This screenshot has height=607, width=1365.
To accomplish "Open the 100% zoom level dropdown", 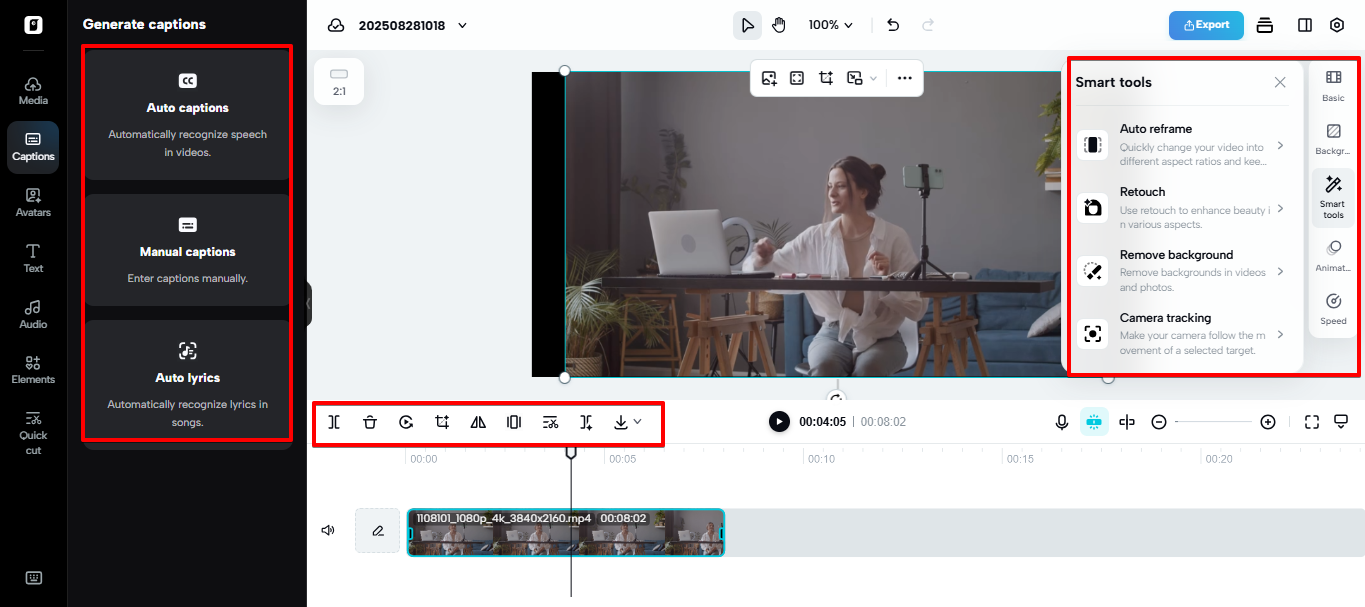I will pos(830,24).
